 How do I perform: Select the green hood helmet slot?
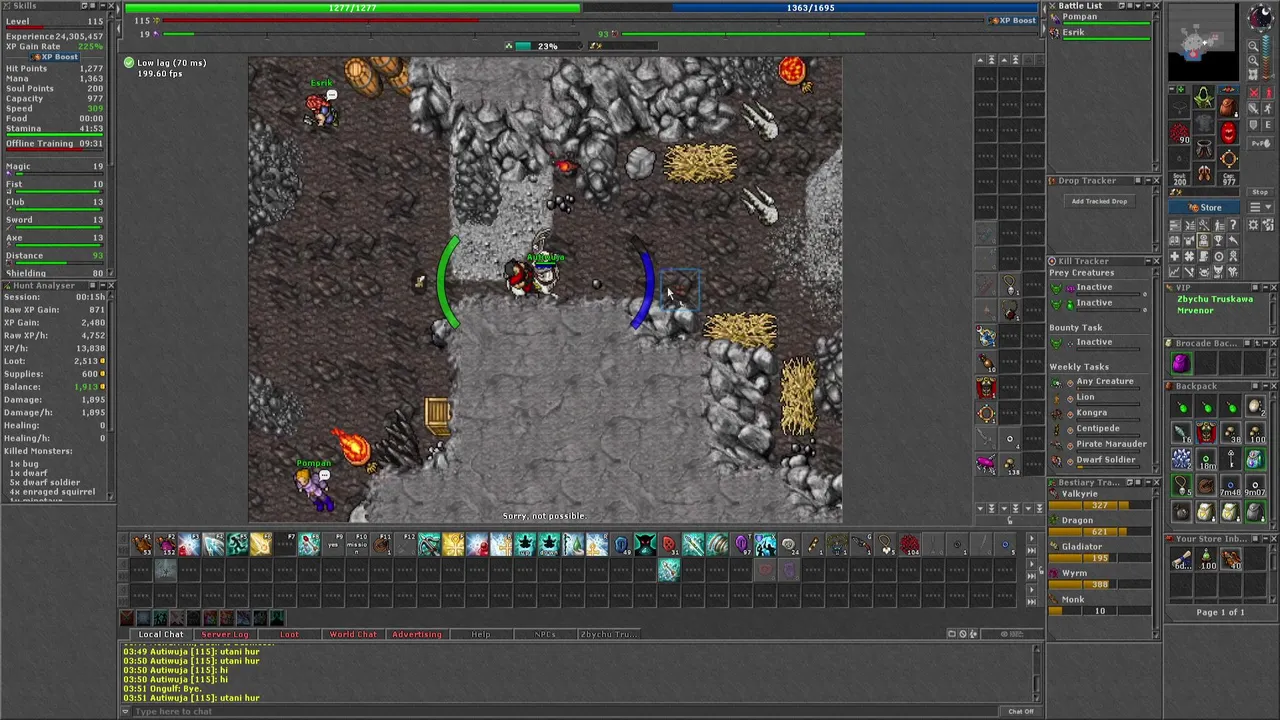click(1203, 97)
